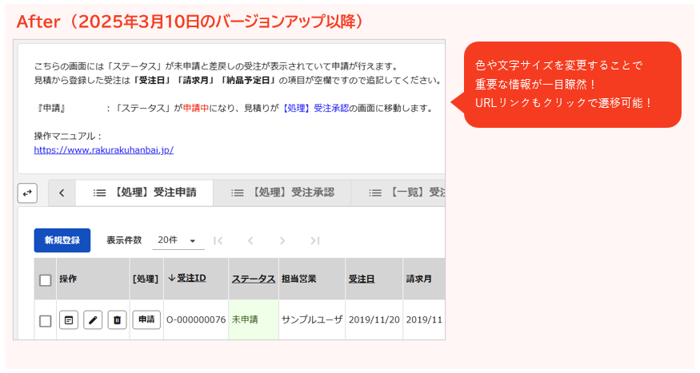The height and width of the screenshot is (373, 700).
Task: Check the row checkbox for O-000000076
Action: point(45,320)
